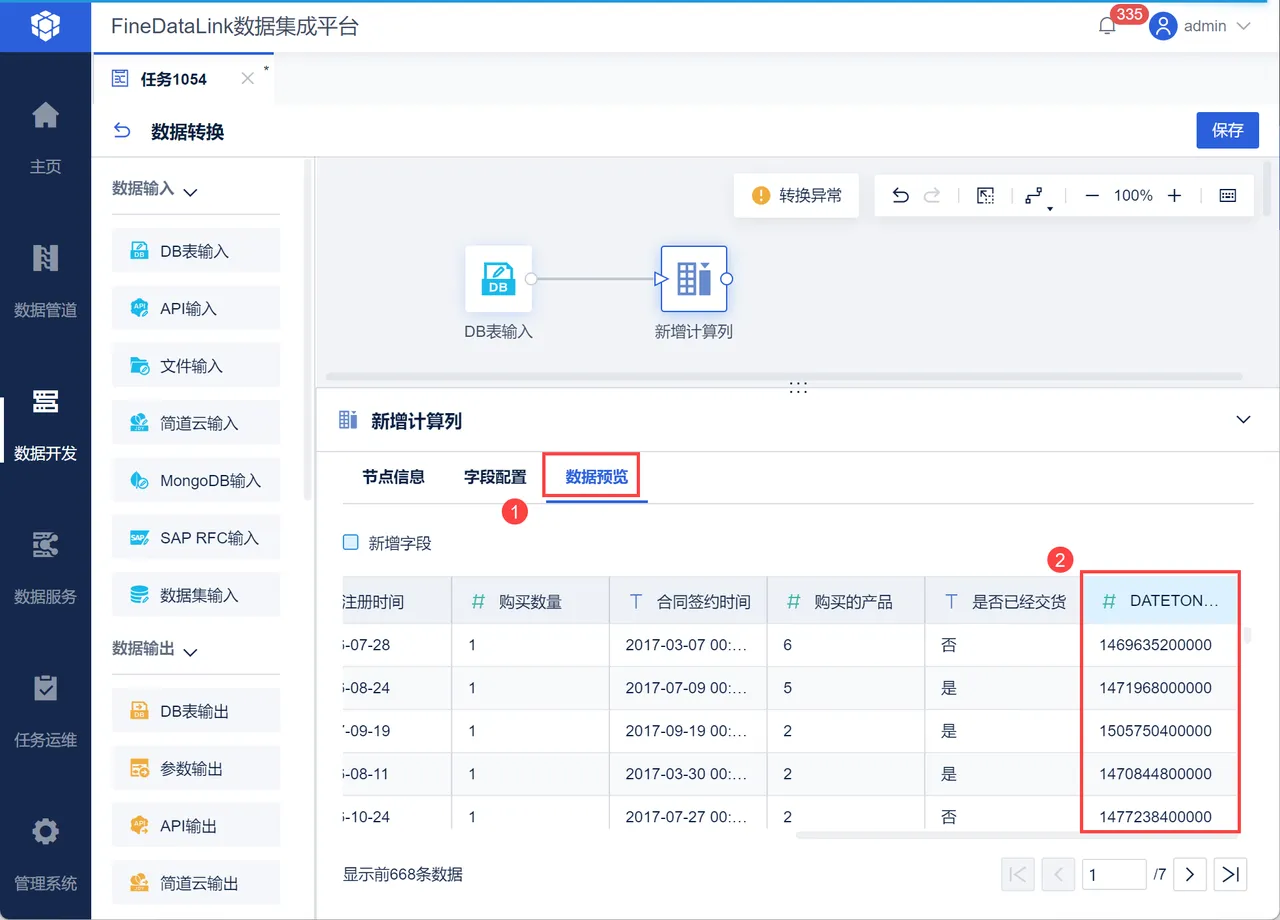Click the FineDataLink logo icon

coord(45,26)
